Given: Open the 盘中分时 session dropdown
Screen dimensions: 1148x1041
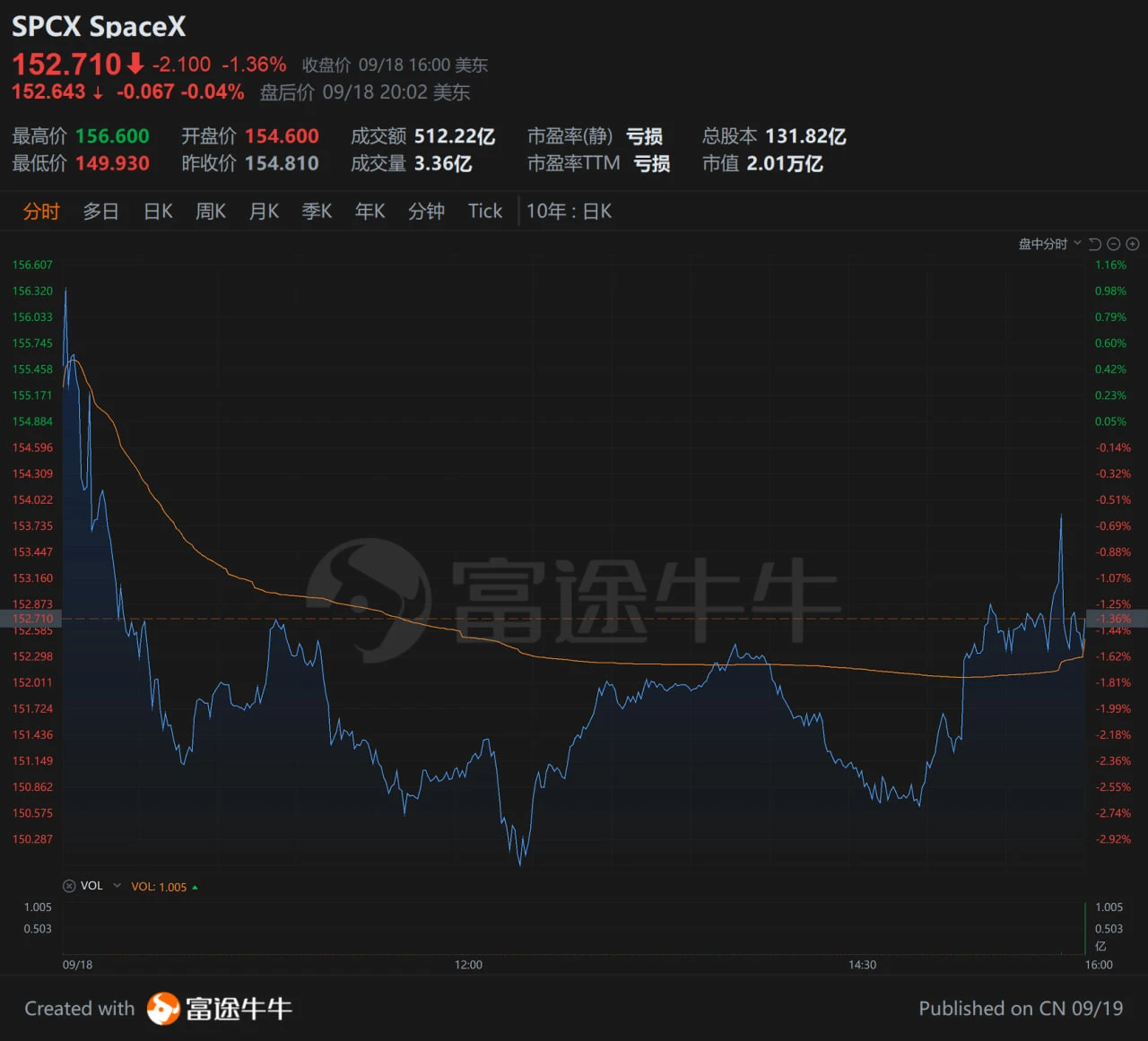Looking at the screenshot, I should (x=1050, y=244).
